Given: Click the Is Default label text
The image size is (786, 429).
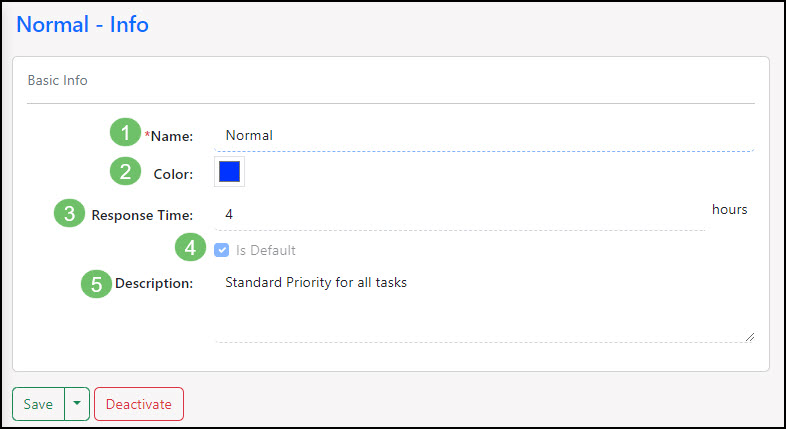Looking at the screenshot, I should tap(266, 250).
